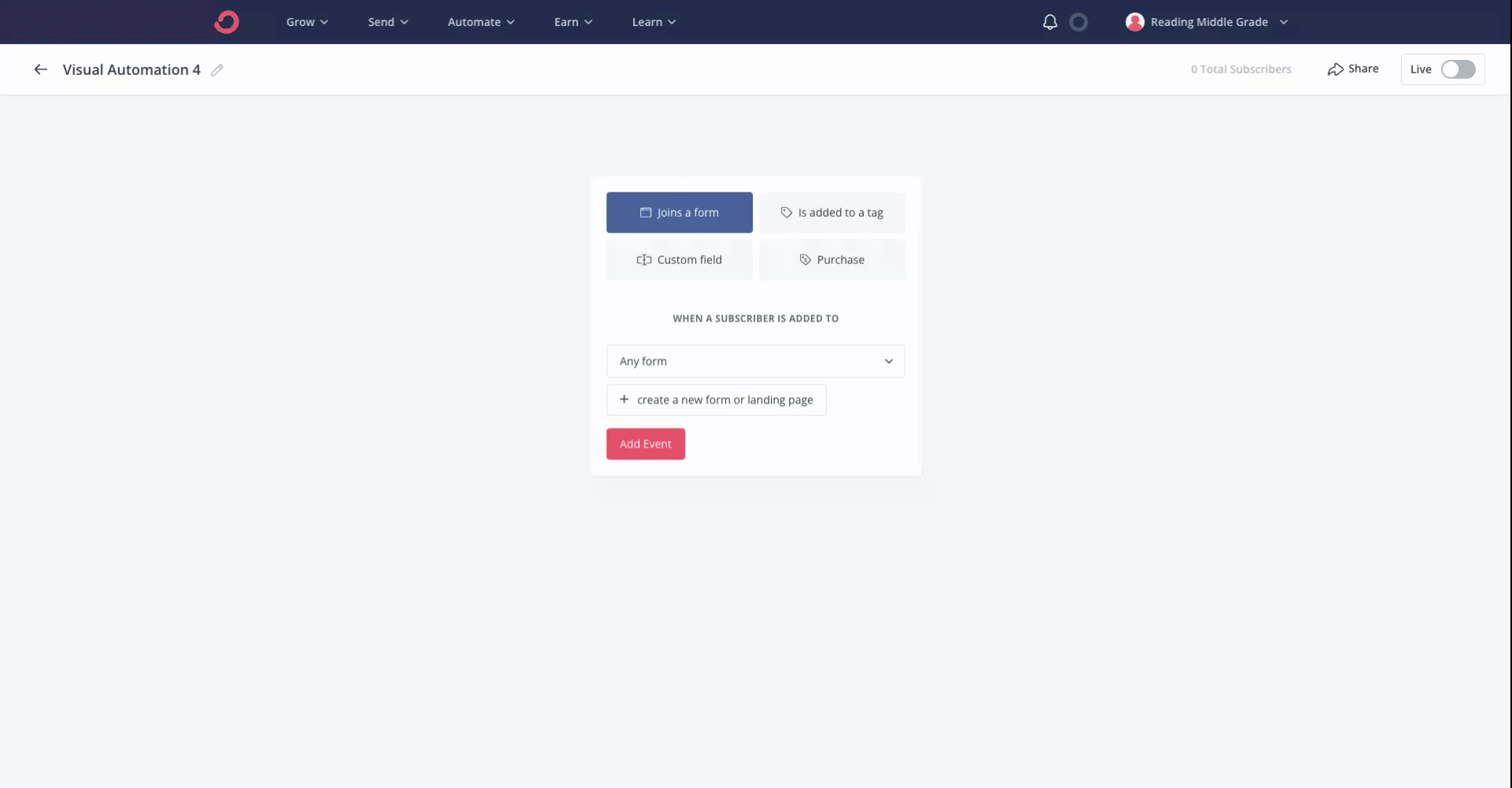
Task: Click the ConvertKit logo icon
Action: coord(227,22)
